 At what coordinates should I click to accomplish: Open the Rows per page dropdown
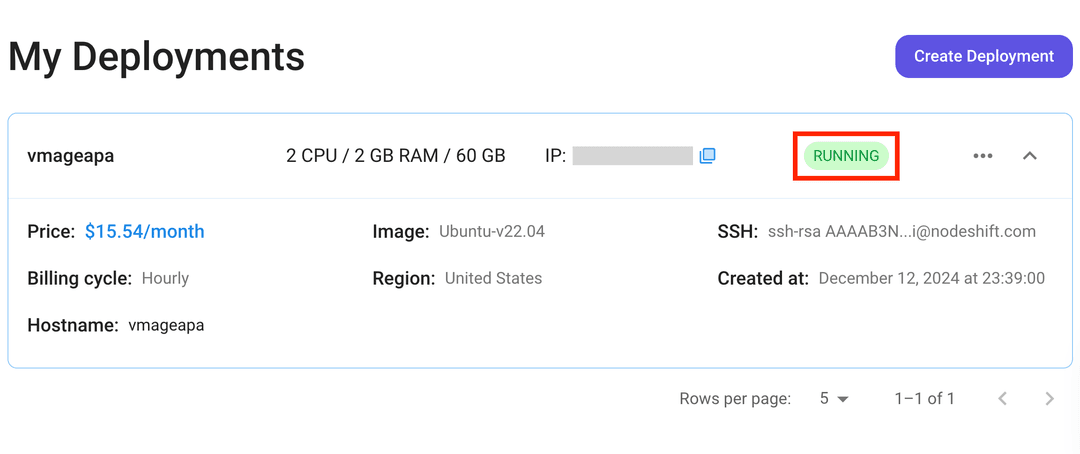pyautogui.click(x=833, y=399)
